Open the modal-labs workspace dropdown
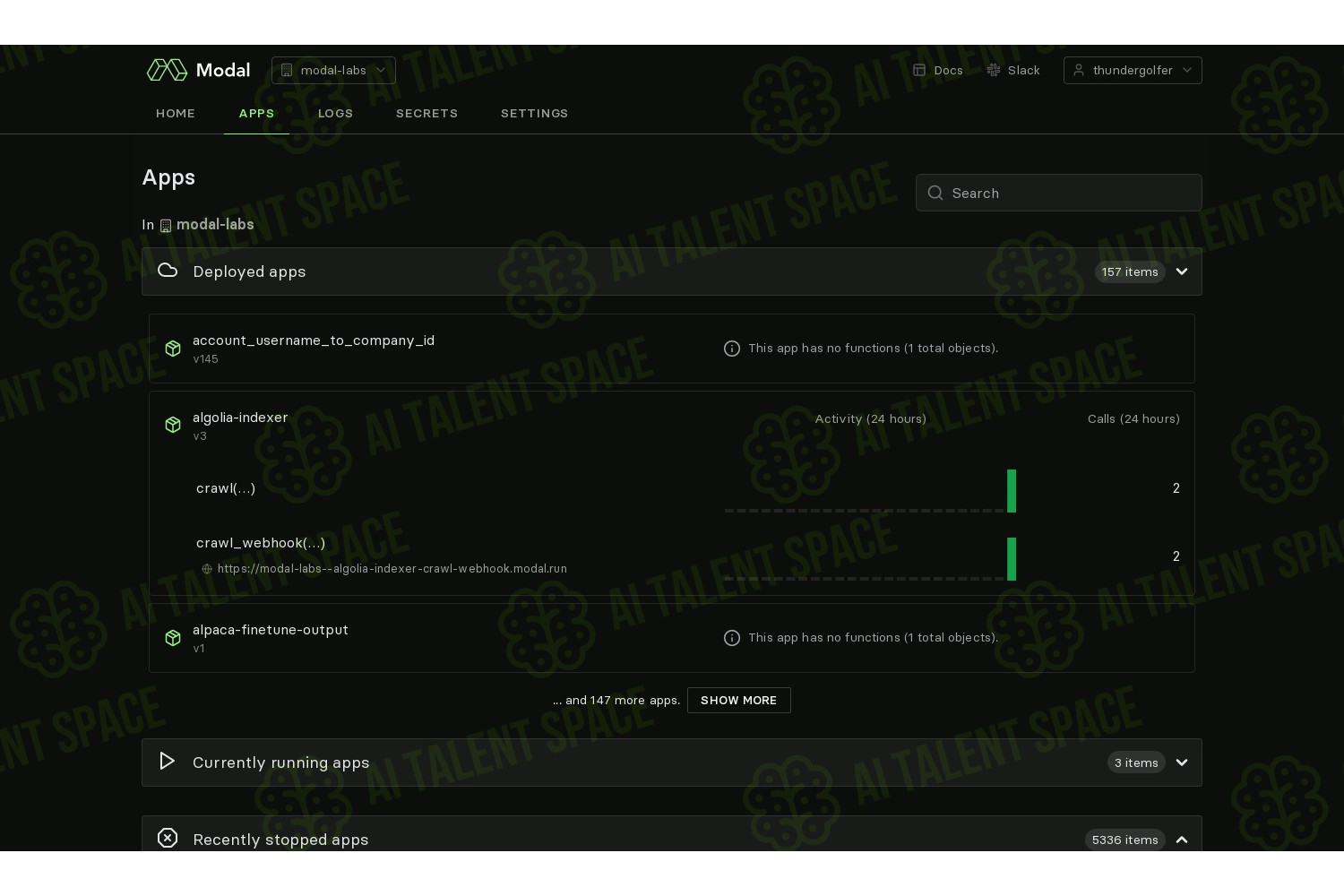The width and height of the screenshot is (1344, 896). pyautogui.click(x=333, y=70)
